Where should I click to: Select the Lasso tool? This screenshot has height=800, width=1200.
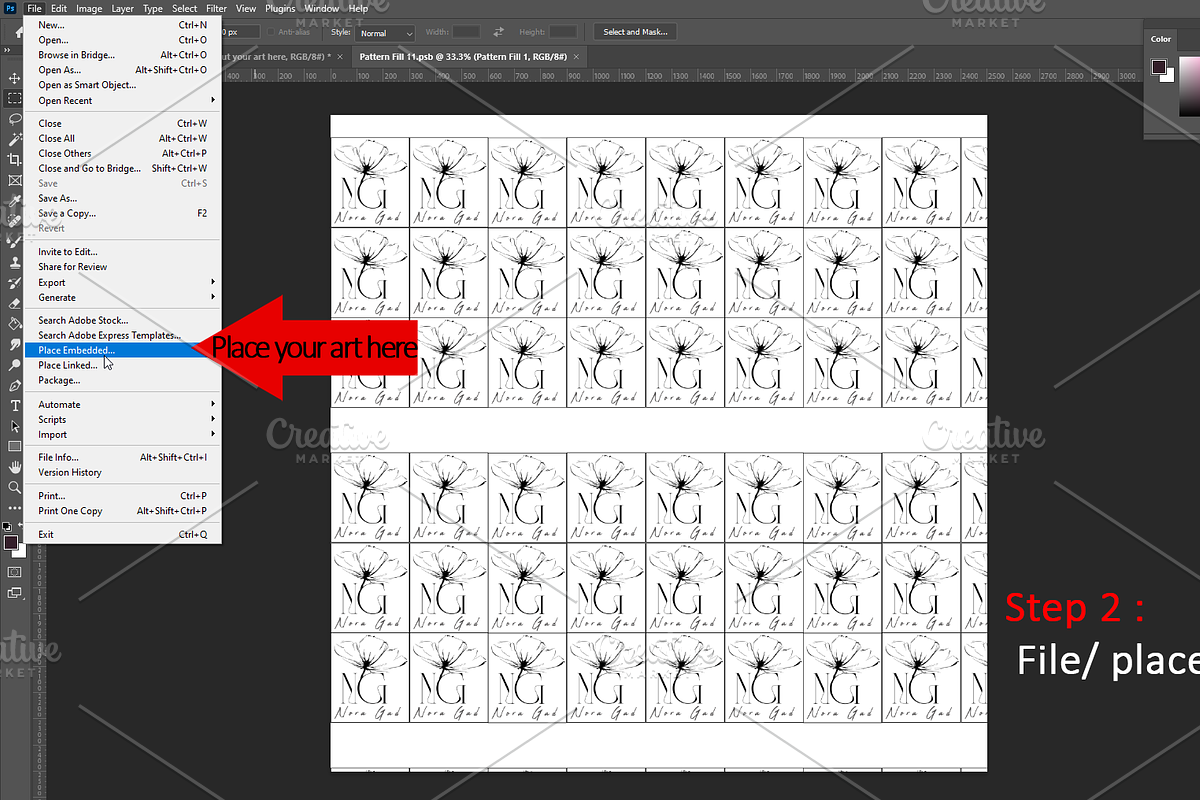14,119
